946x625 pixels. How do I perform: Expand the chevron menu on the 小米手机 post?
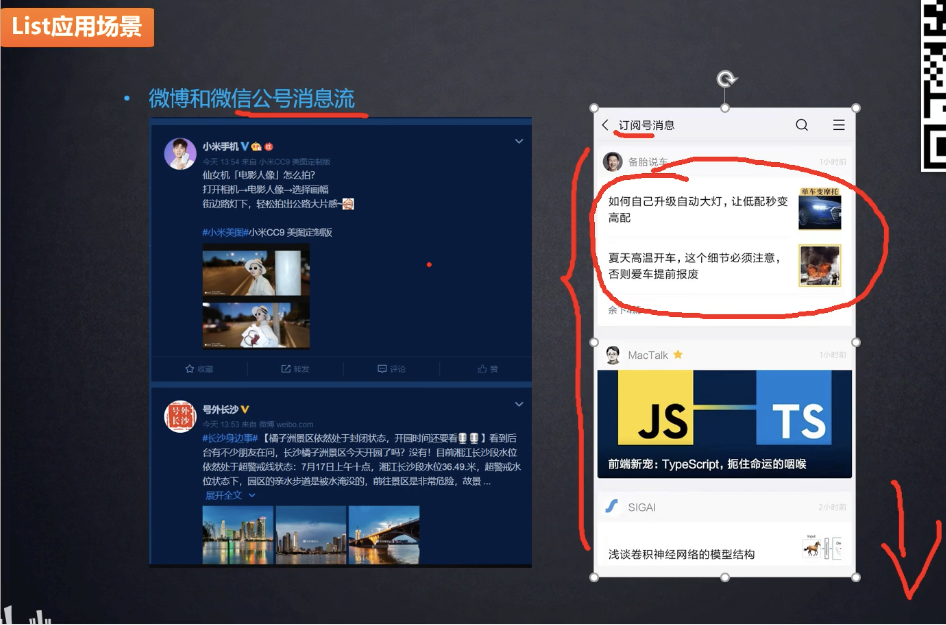pos(519,141)
